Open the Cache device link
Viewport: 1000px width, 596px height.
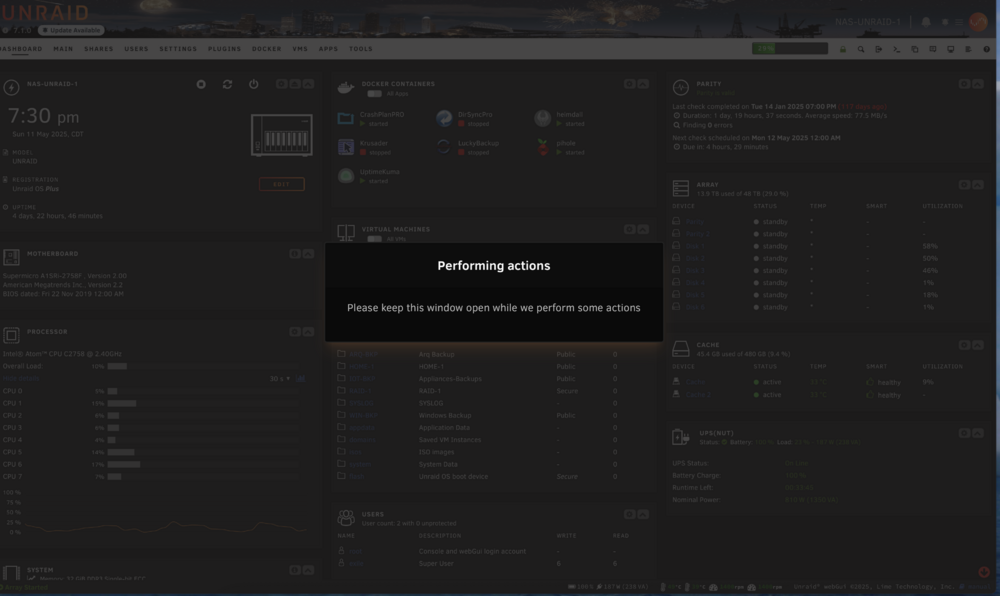click(x=695, y=382)
